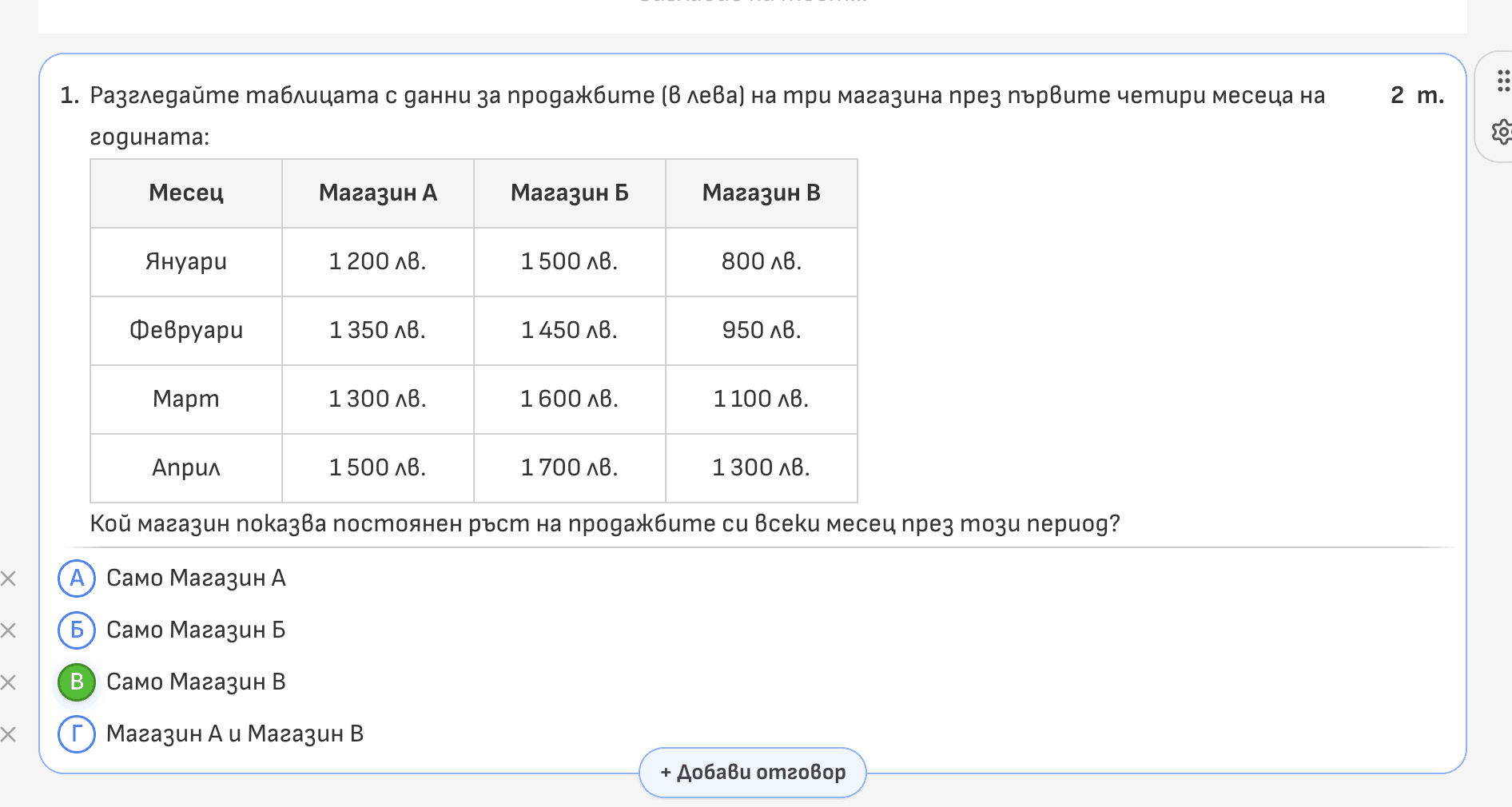The height and width of the screenshot is (807, 1512).
Task: Click the cell '1 350 лв.' in Февруари row
Action: pyautogui.click(x=378, y=331)
